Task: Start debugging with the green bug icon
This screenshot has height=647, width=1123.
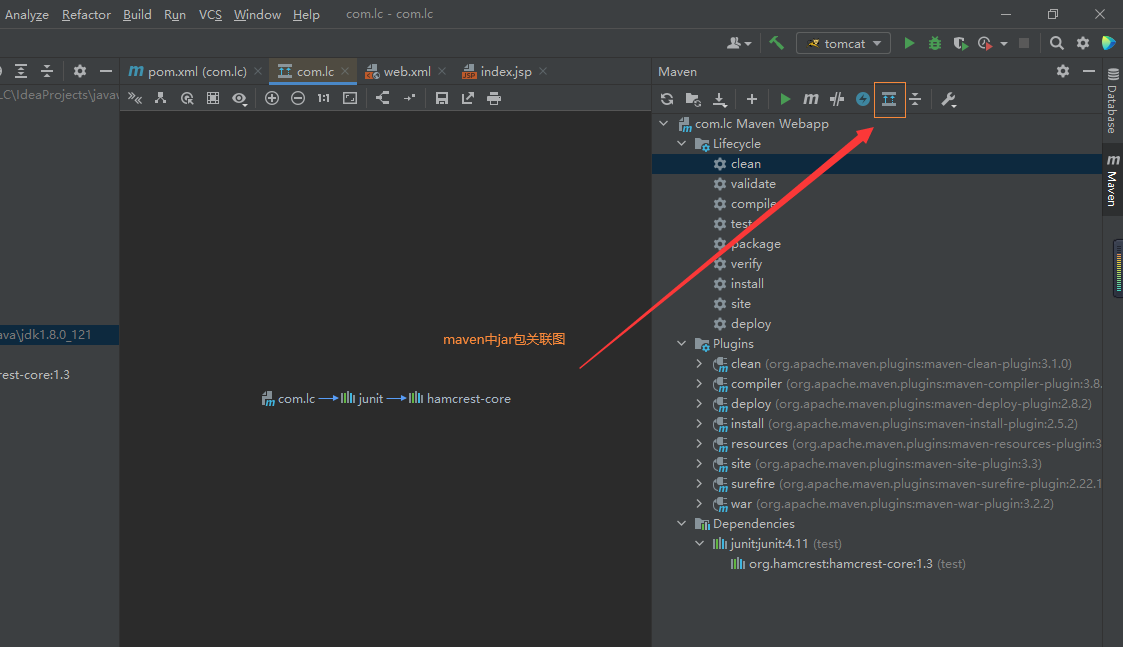Action: [x=935, y=43]
